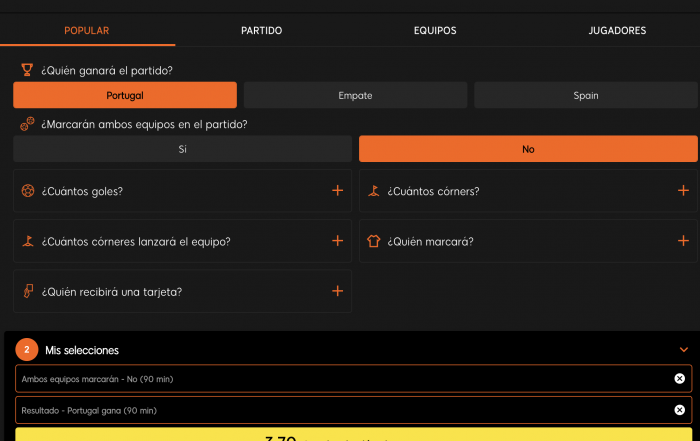Click the ¿Marcarán ambos equipos en el partido? text
Image resolution: width=700 pixels, height=441 pixels.
[144, 124]
